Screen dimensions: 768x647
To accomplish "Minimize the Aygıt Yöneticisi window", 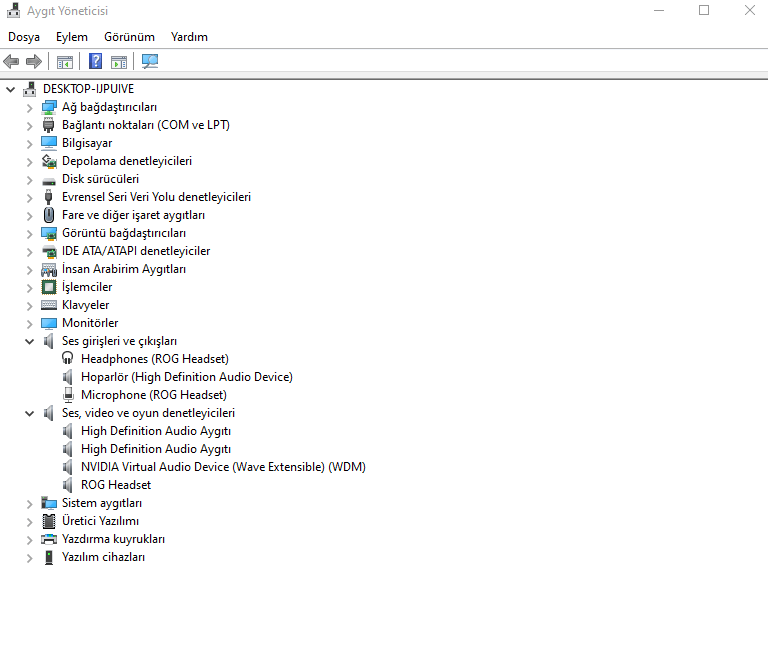I will point(659,10).
